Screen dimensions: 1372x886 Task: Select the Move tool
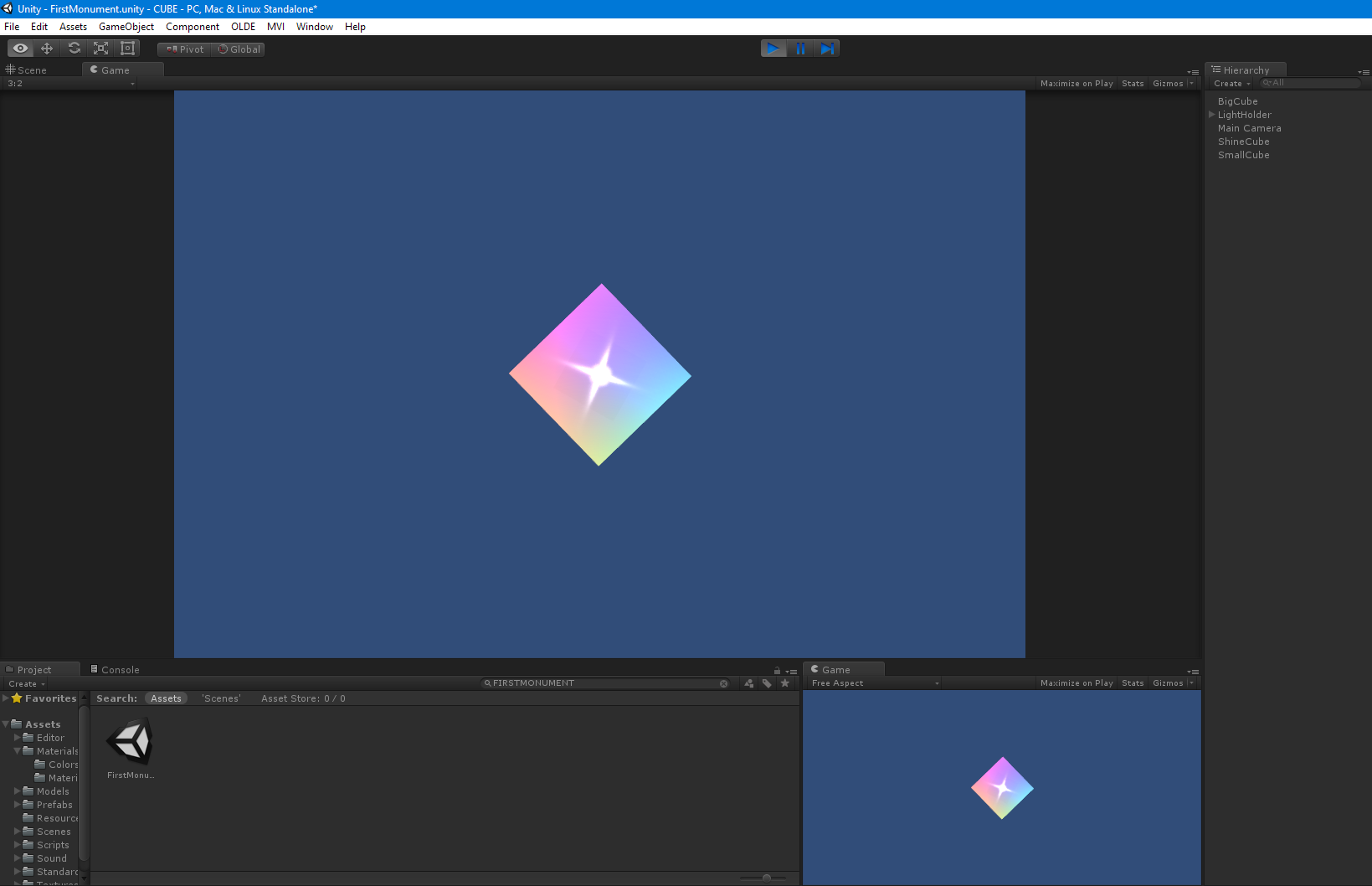(x=47, y=49)
